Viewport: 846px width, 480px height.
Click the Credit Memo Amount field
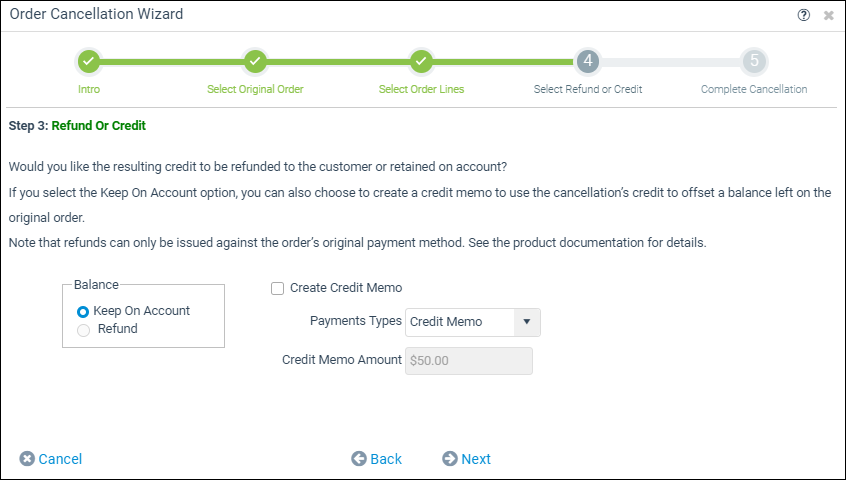(469, 361)
